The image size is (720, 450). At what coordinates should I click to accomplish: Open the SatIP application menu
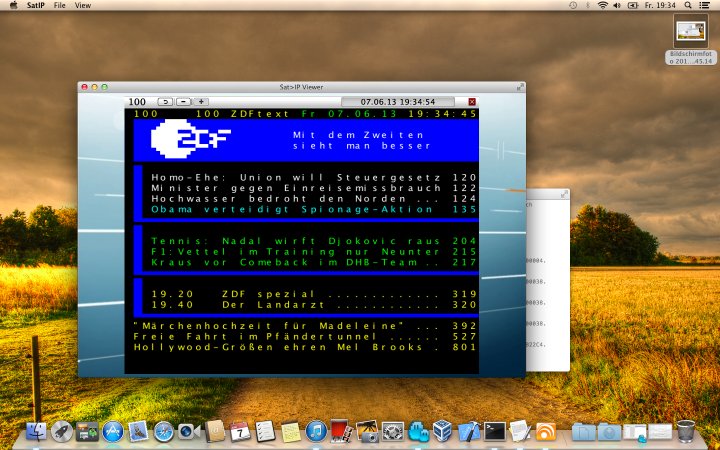(32, 6)
